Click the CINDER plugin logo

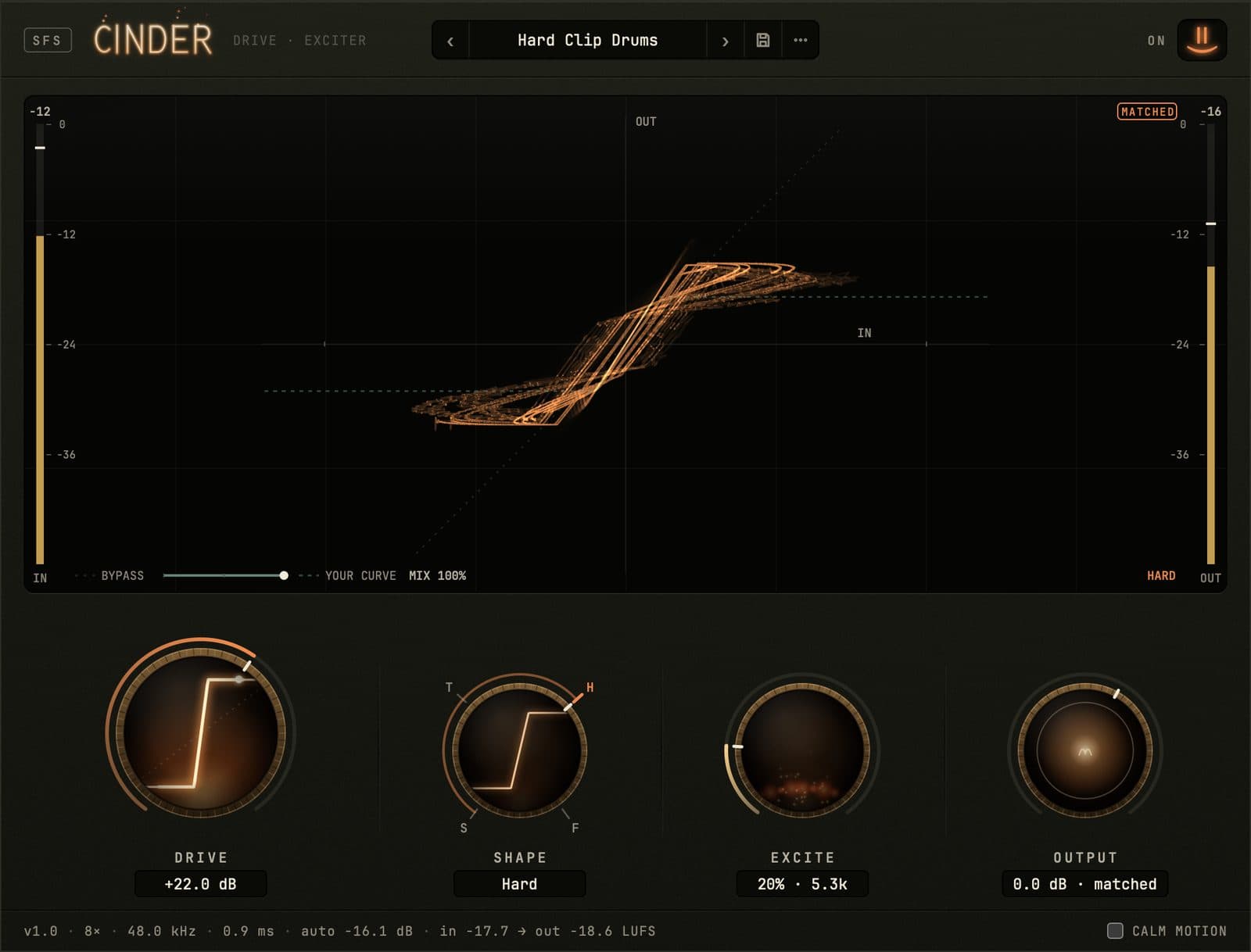coord(153,38)
